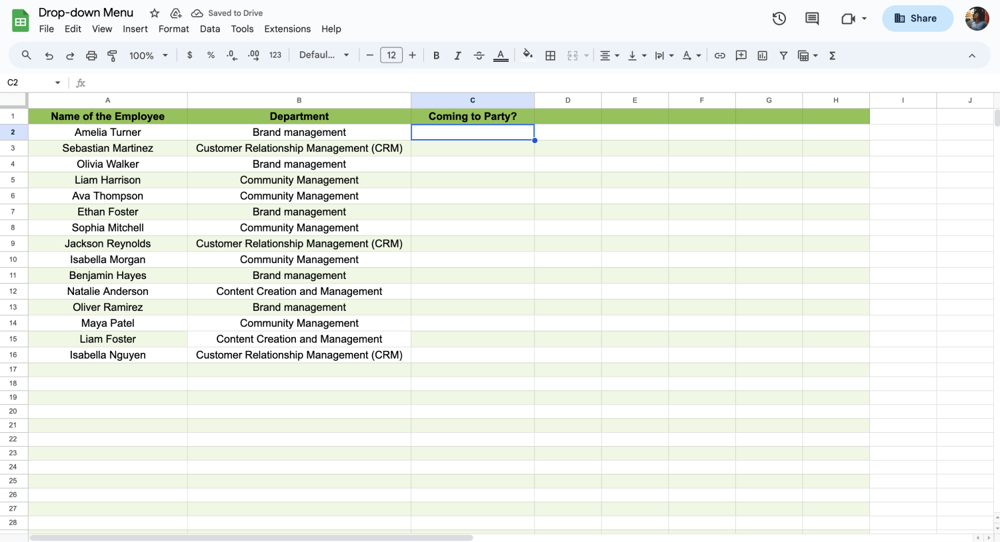The height and width of the screenshot is (542, 1000).
Task: Format as percent icon
Action: [x=210, y=55]
